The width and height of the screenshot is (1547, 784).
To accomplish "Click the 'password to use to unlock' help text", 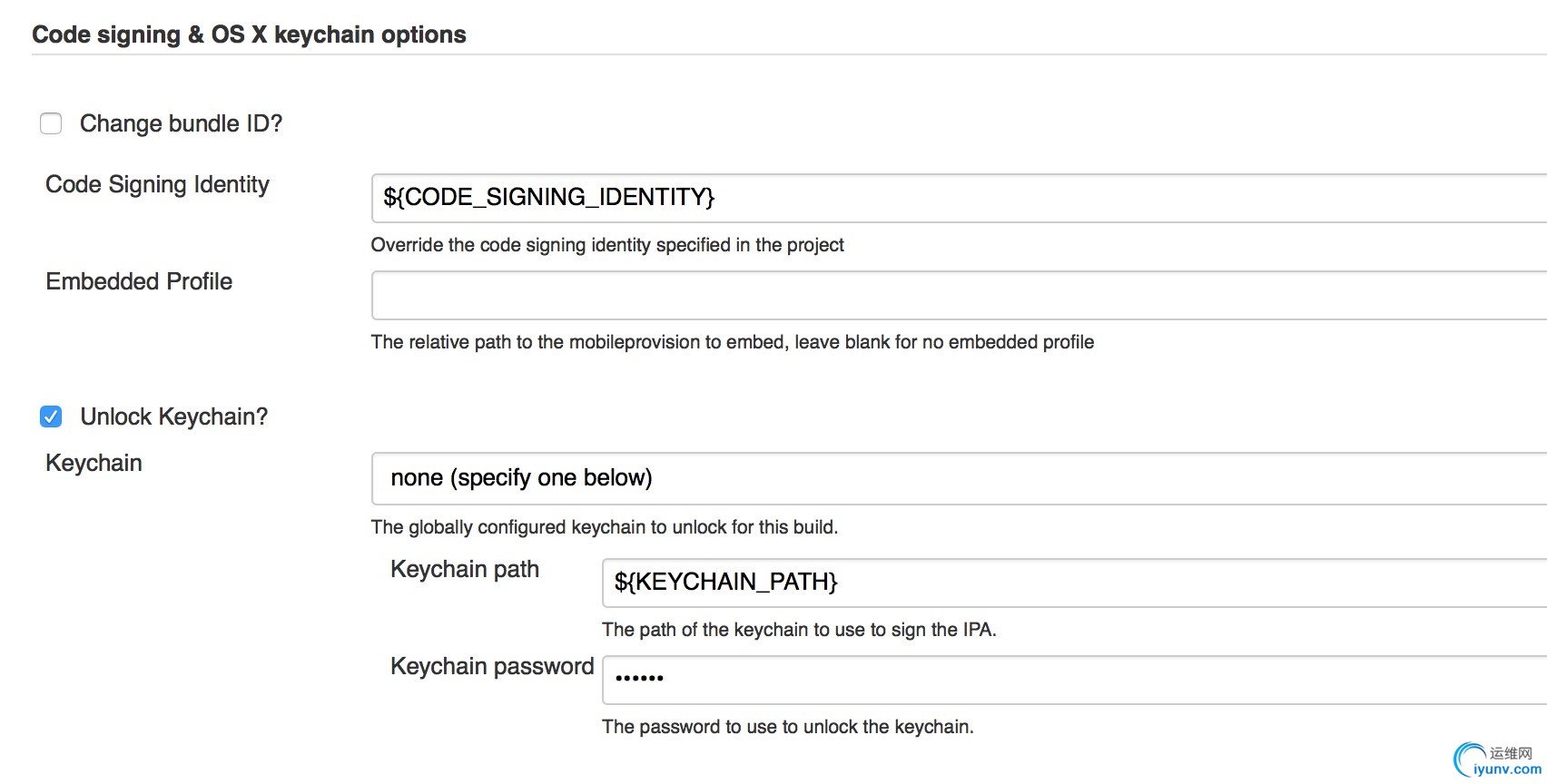I will click(x=787, y=727).
